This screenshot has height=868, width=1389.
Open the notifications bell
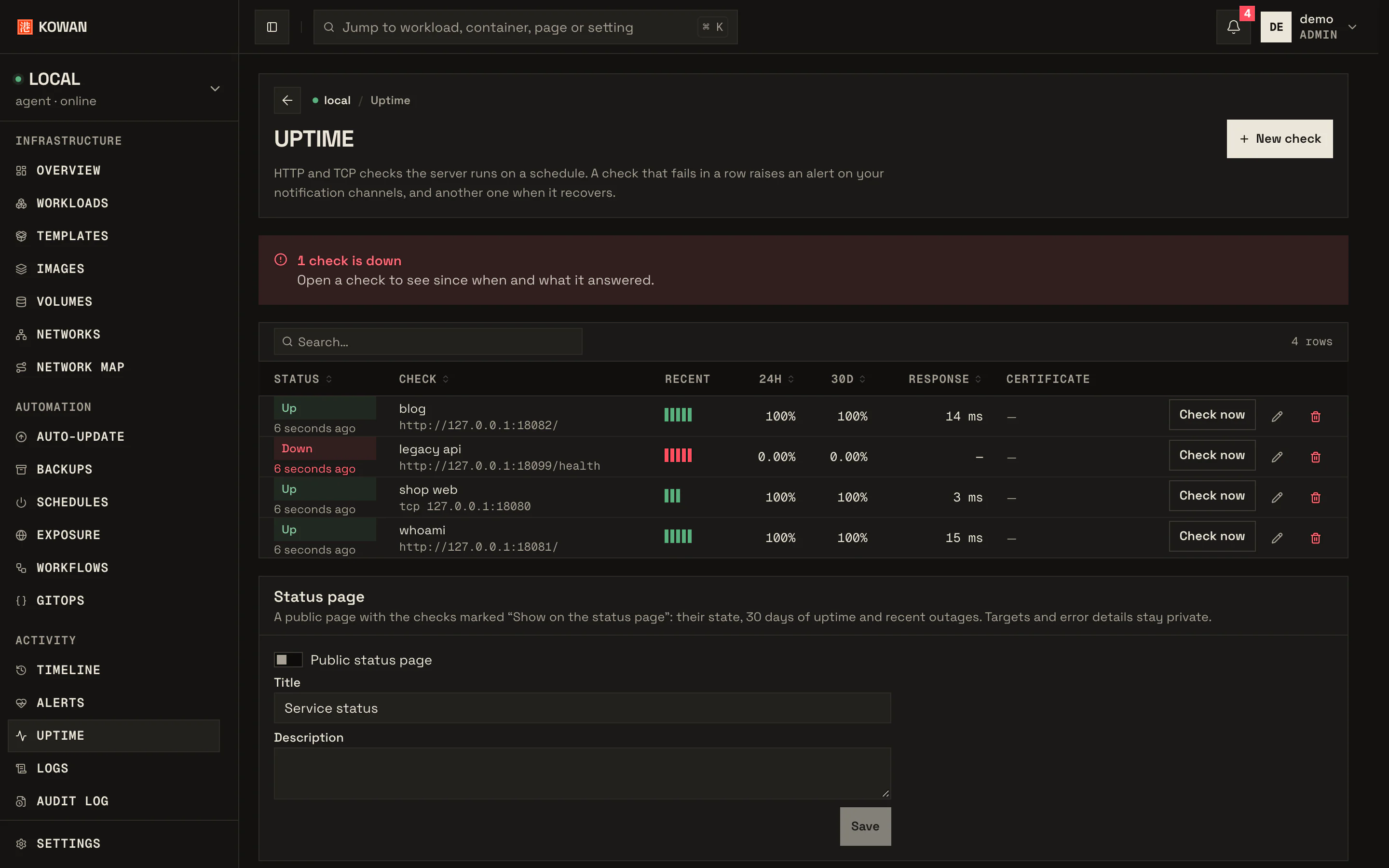pos(1233,27)
